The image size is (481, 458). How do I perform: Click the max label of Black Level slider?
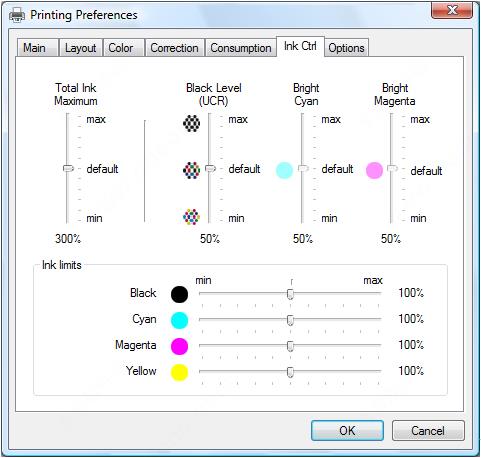coord(238,119)
